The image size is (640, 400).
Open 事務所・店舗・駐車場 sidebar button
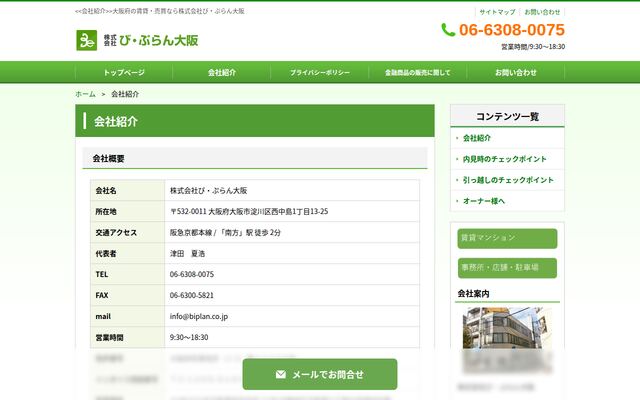click(507, 268)
